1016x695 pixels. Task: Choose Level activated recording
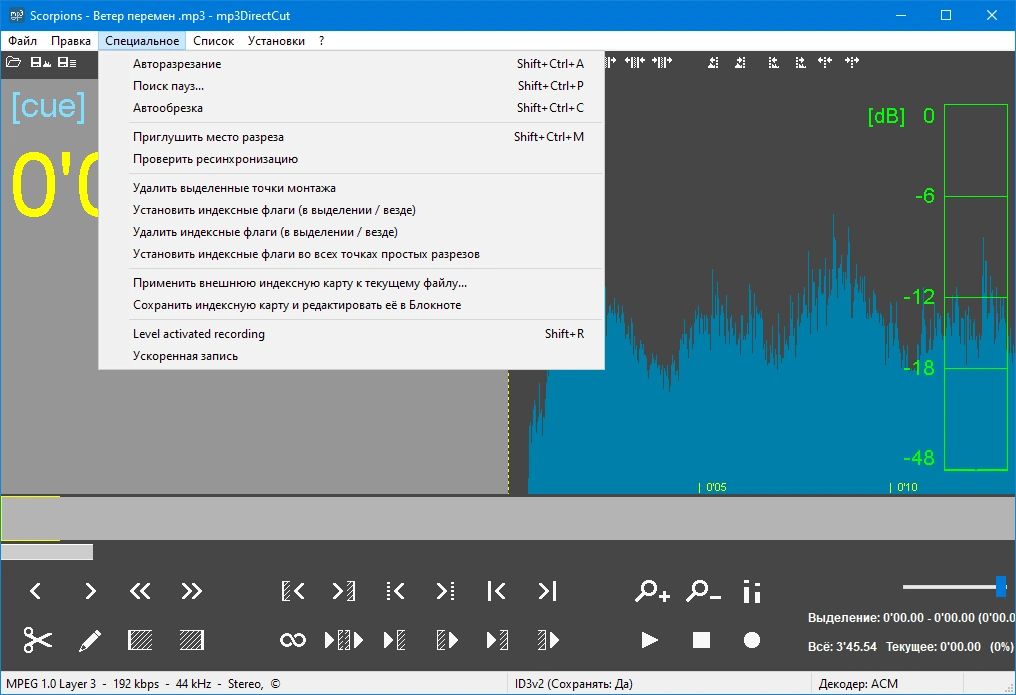click(351, 334)
